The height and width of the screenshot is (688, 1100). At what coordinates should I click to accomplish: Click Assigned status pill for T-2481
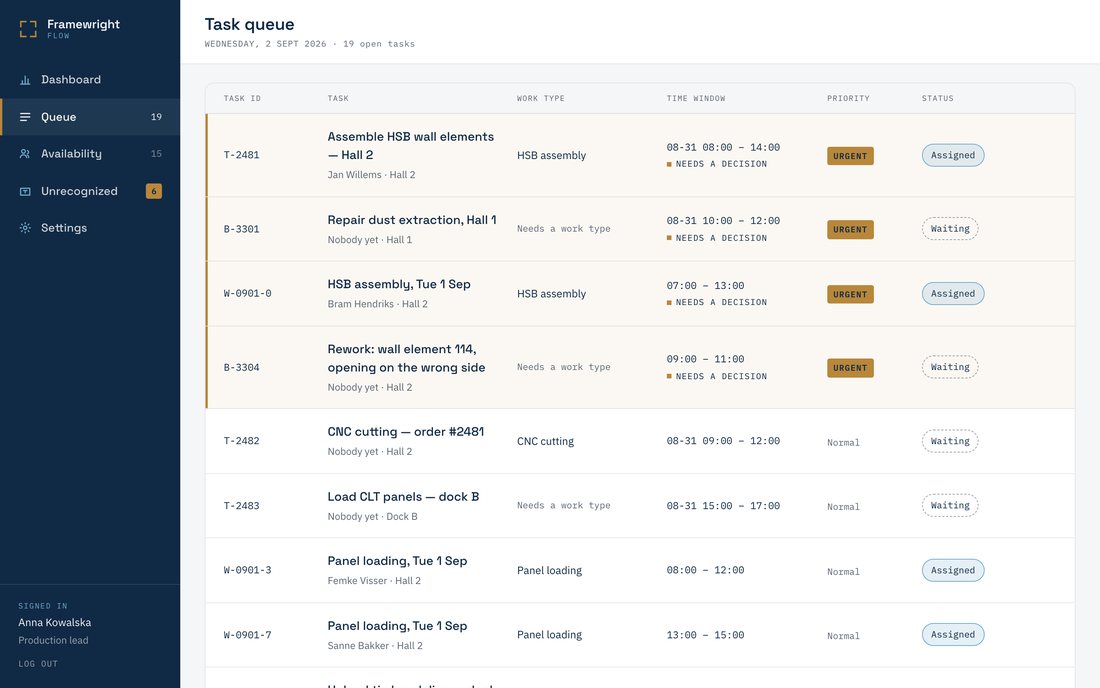click(x=953, y=155)
